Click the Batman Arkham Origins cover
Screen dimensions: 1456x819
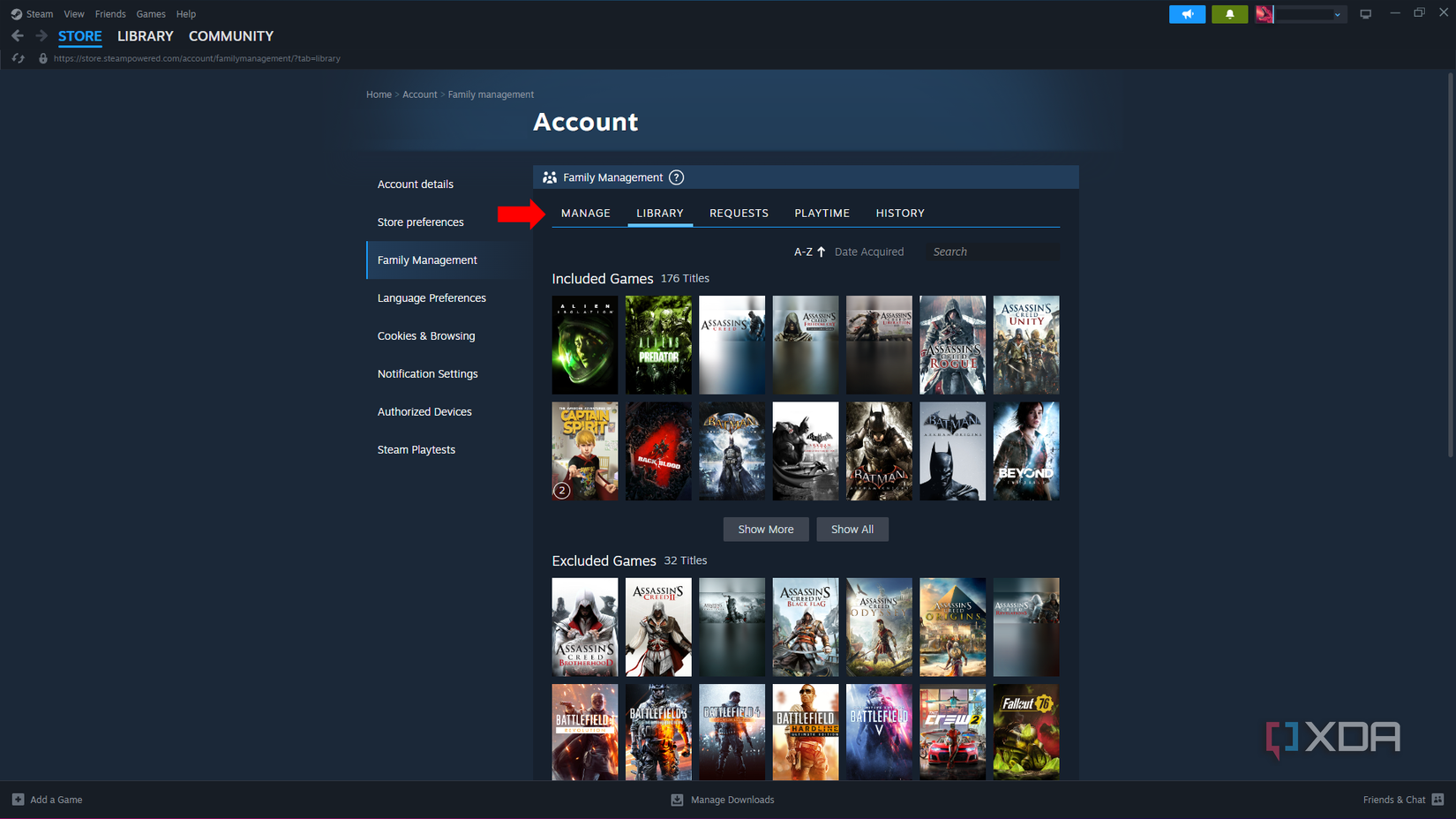(952, 451)
